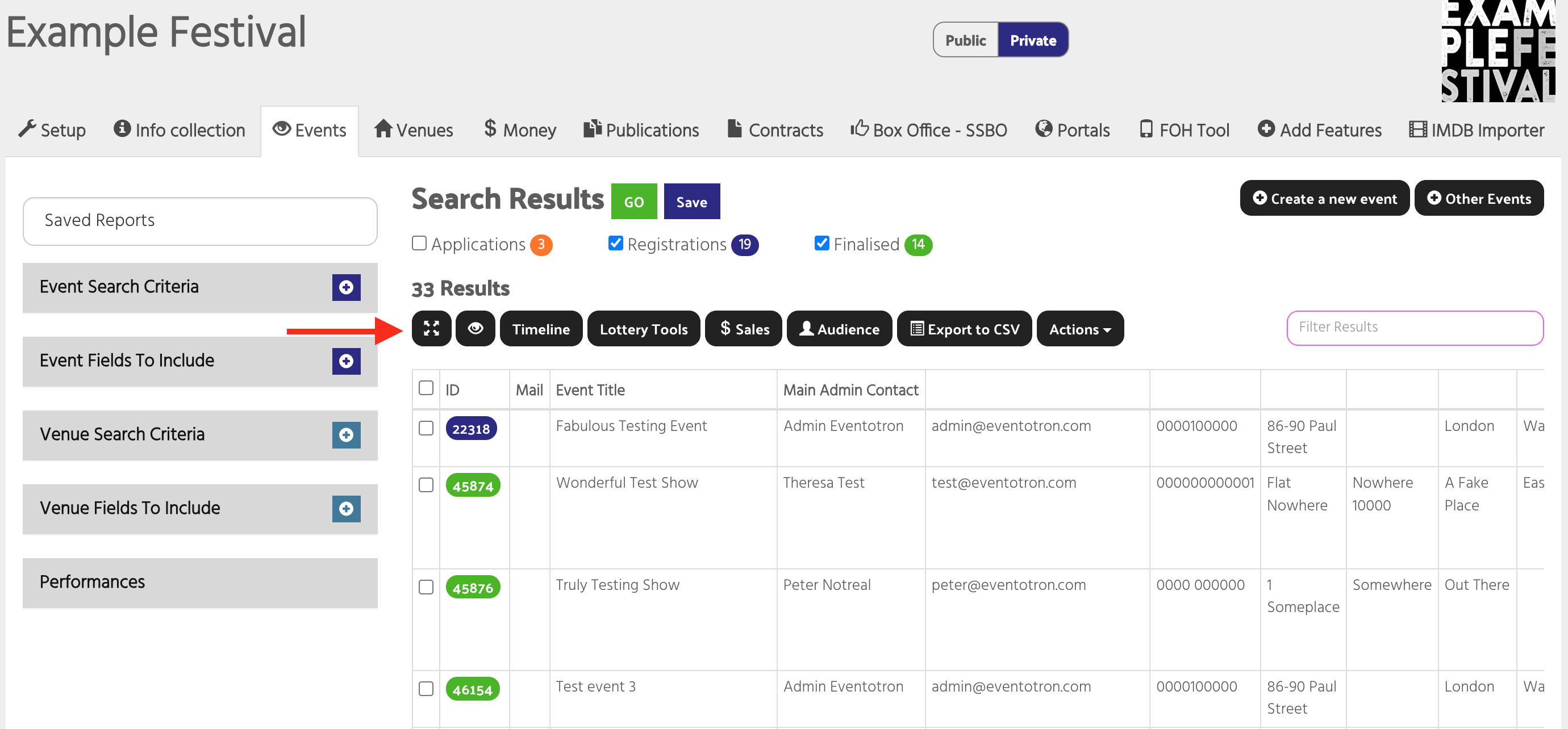Open the IMDB Importer tab
Image resolution: width=1568 pixels, height=729 pixels.
[x=1477, y=129]
